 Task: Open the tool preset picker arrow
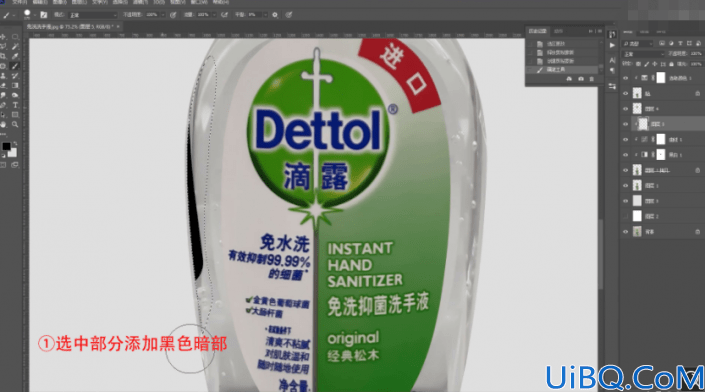pyautogui.click(x=13, y=15)
